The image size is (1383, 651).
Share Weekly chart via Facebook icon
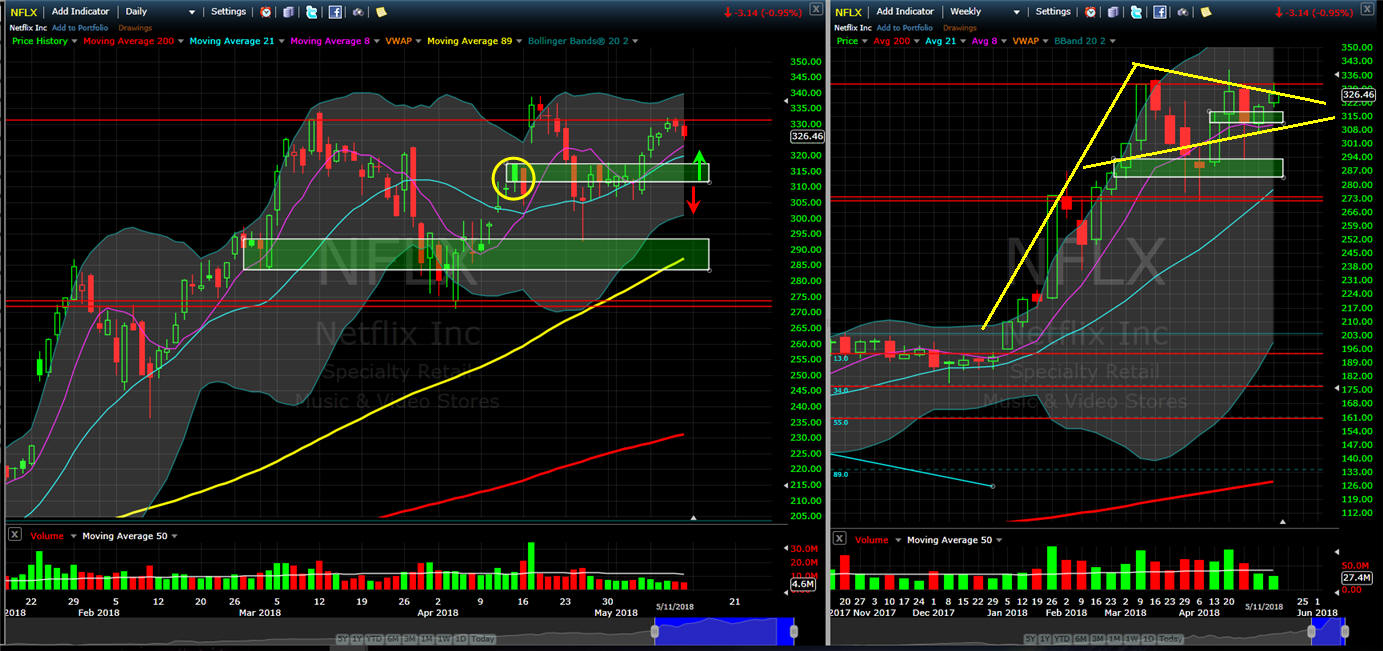1160,12
